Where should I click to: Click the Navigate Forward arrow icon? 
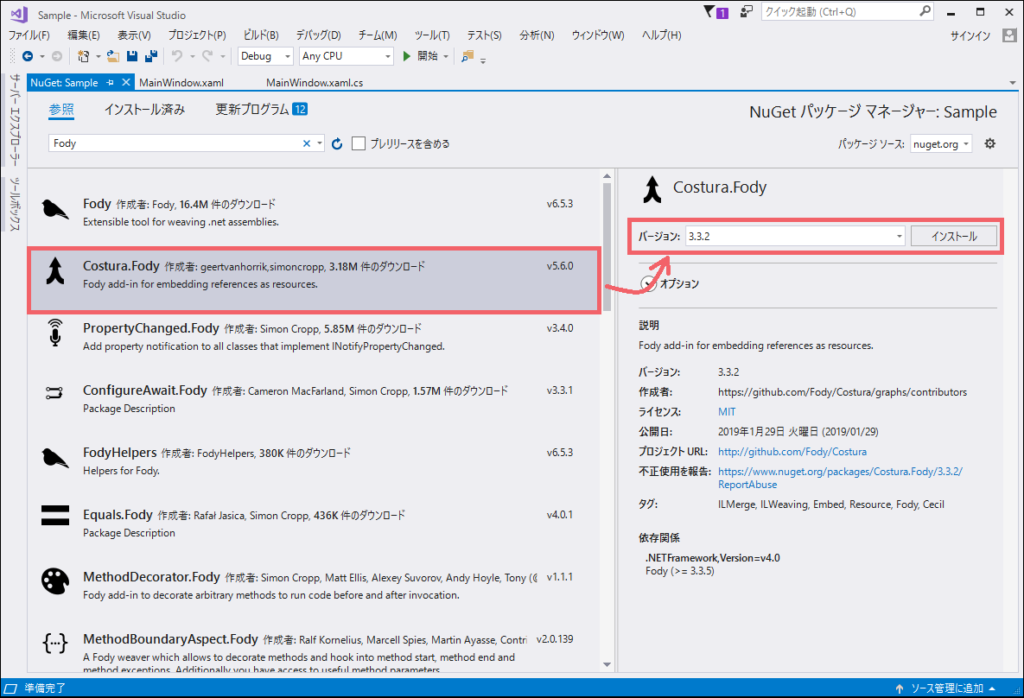57,57
